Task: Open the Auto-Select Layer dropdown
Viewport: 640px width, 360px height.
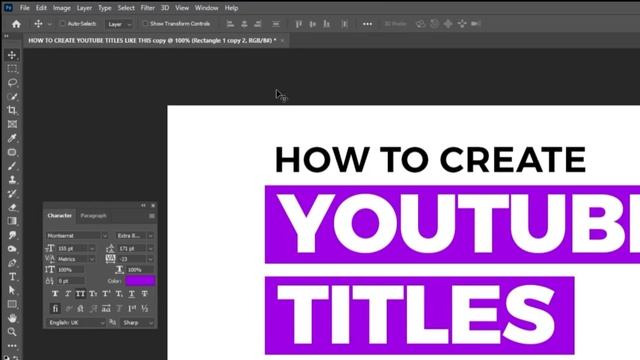Action: 119,24
